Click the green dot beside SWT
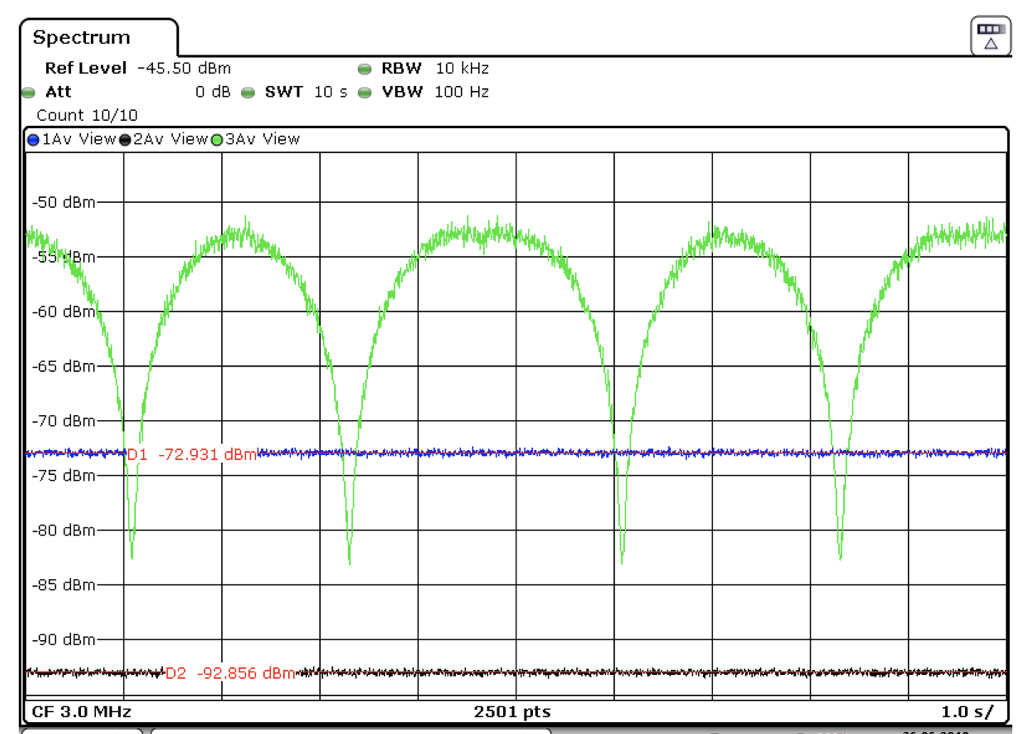1028x734 pixels. point(248,92)
